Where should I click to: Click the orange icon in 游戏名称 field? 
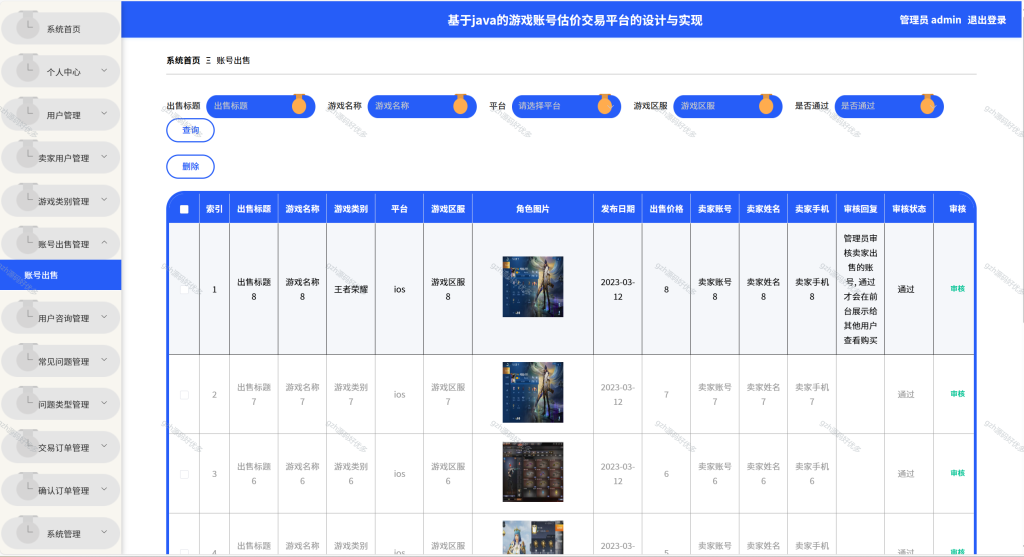pyautogui.click(x=460, y=104)
